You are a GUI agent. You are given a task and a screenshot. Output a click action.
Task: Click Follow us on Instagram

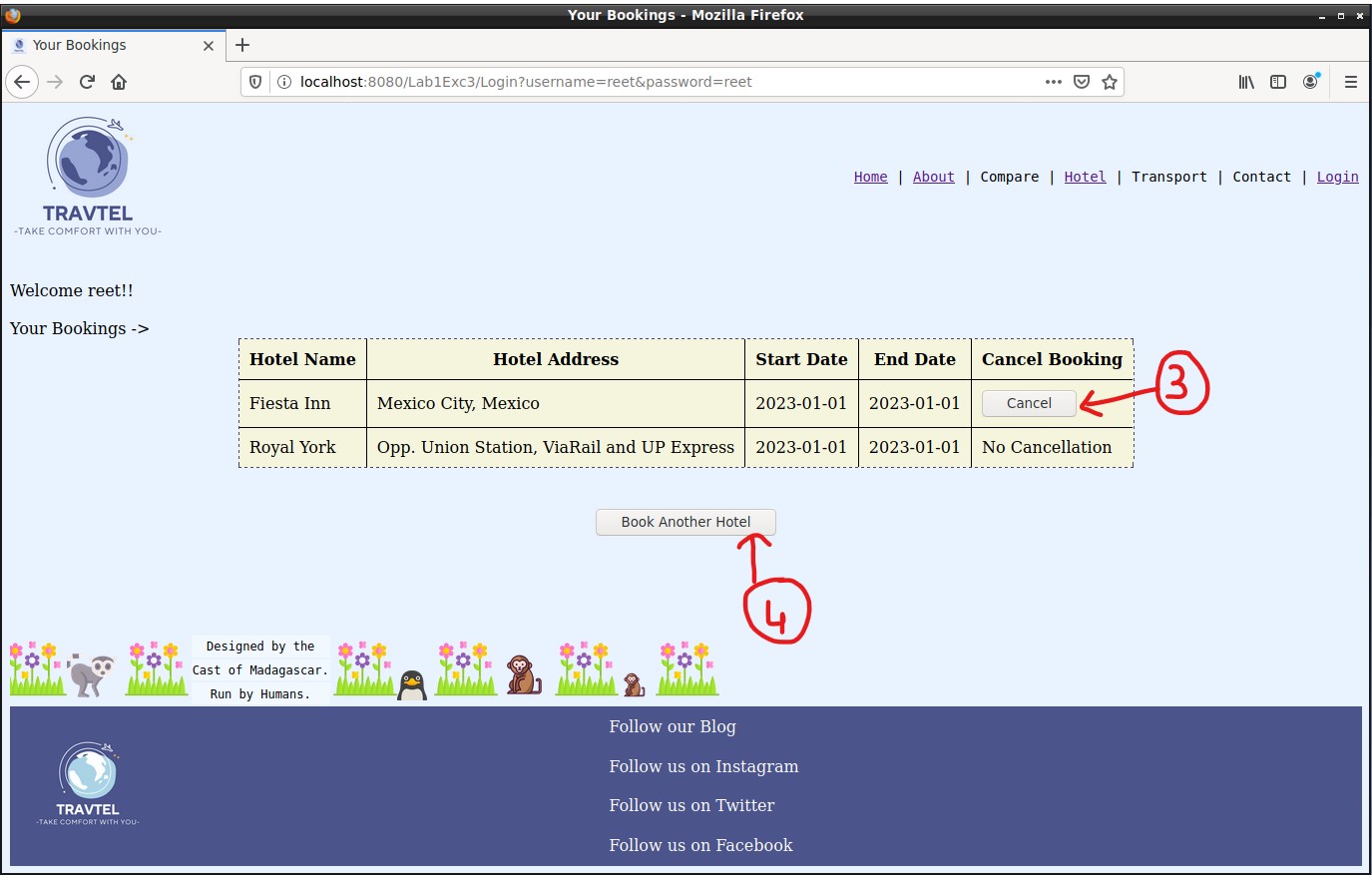point(703,766)
